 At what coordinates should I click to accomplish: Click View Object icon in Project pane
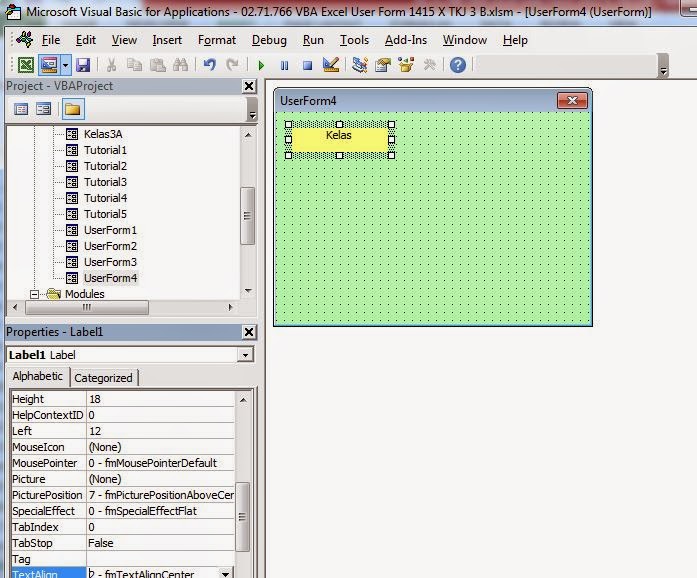click(x=44, y=109)
